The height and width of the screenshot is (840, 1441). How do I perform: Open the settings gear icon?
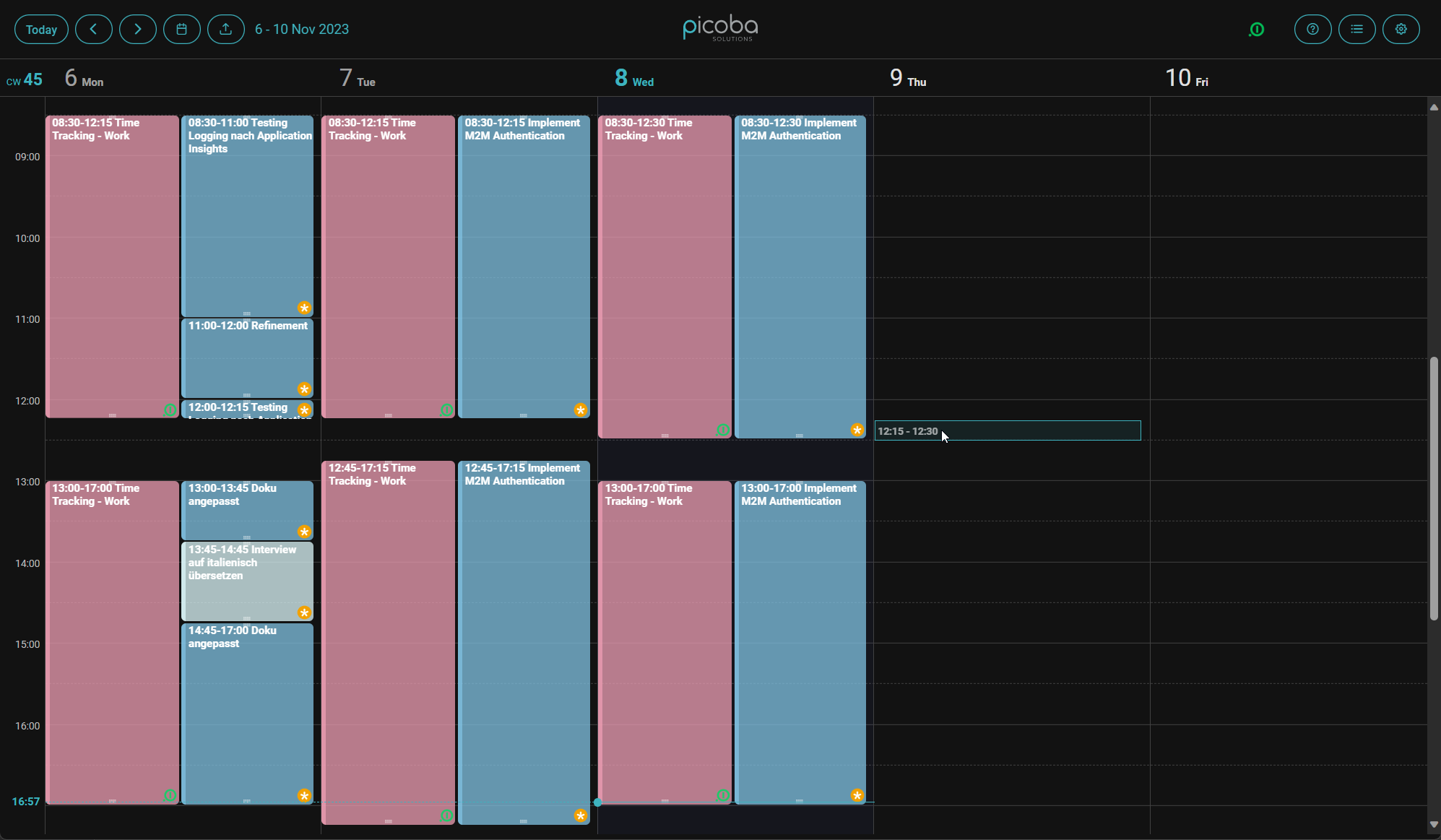(1401, 29)
